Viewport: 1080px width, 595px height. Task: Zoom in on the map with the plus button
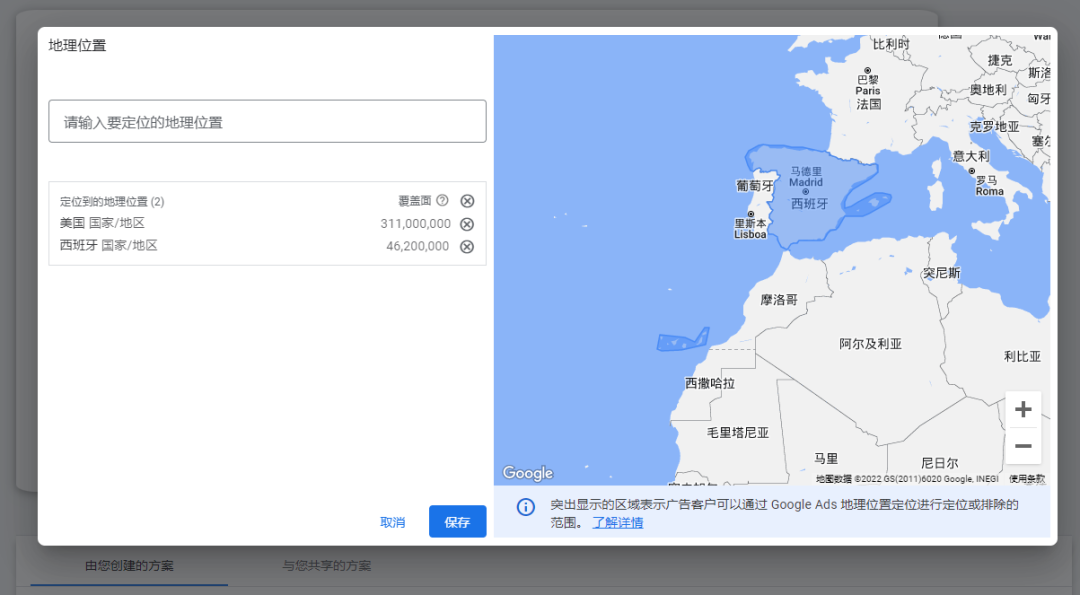1023,409
